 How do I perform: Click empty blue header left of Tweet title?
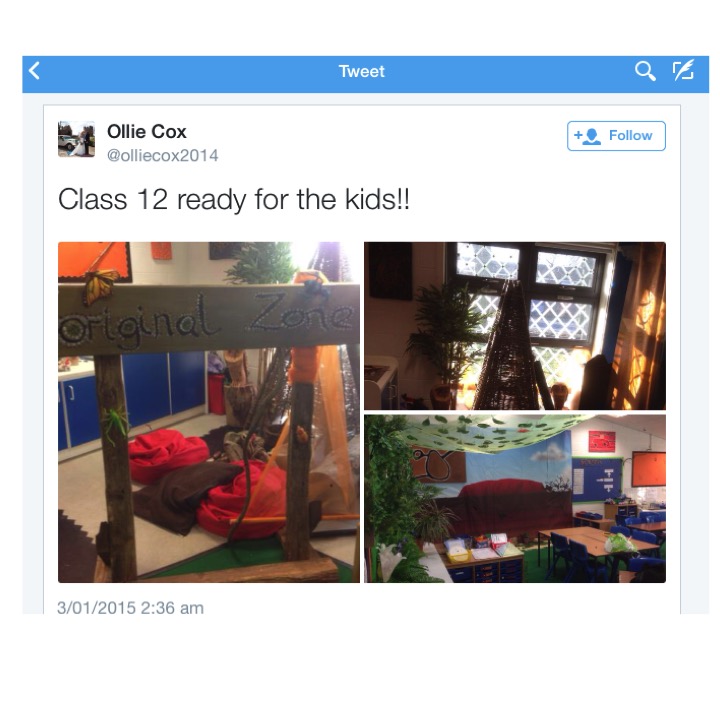184,71
